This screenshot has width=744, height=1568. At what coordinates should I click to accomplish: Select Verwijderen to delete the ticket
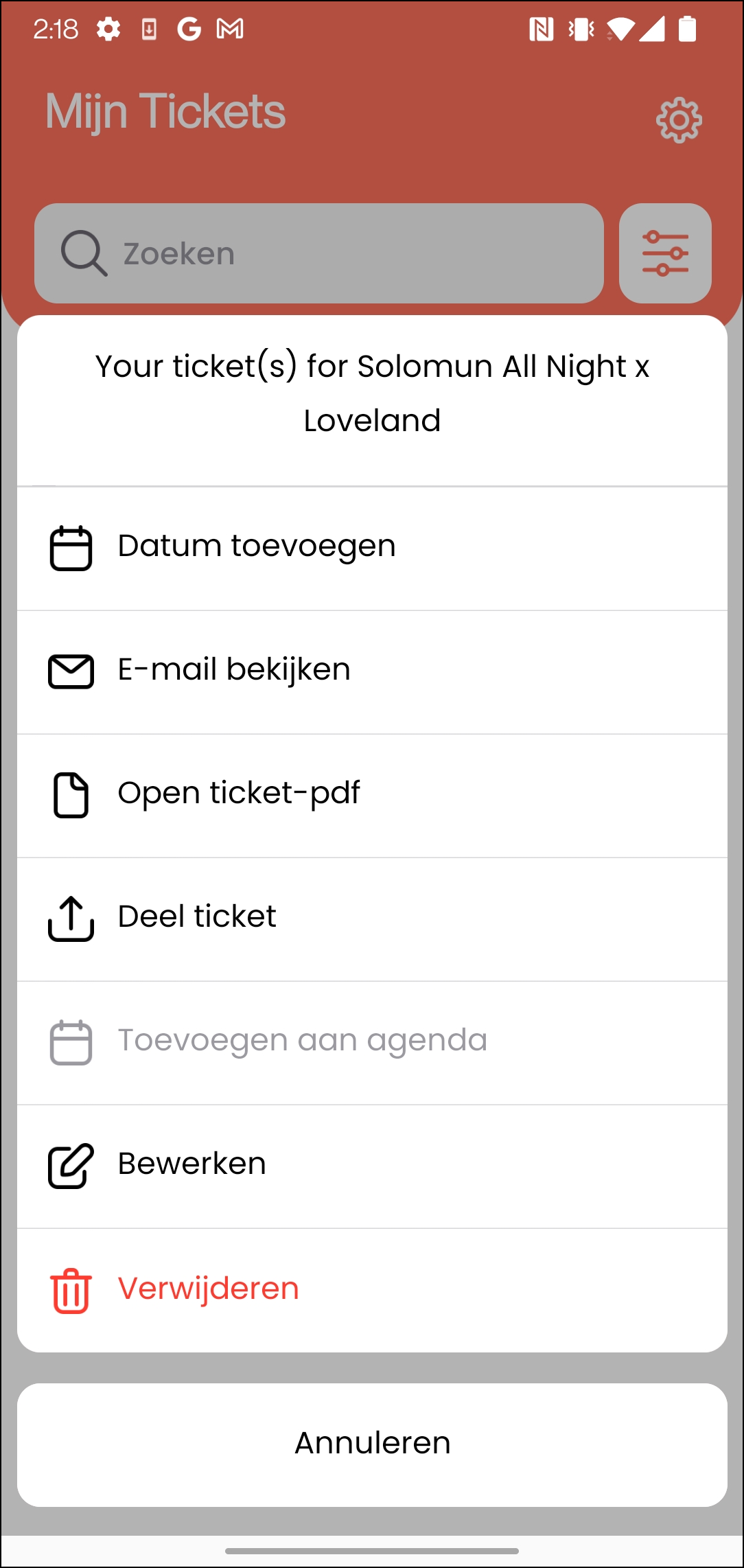(372, 1290)
